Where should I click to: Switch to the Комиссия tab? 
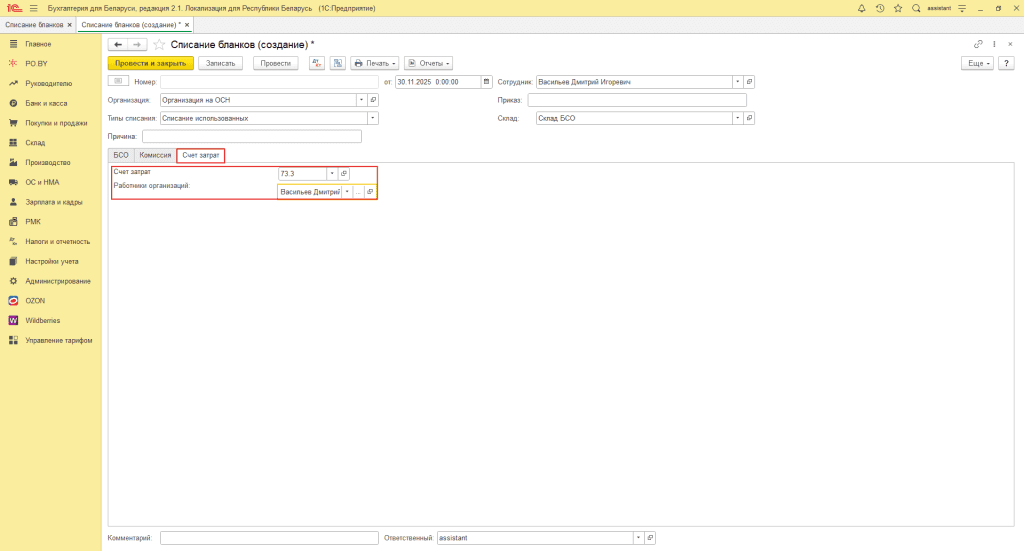(x=155, y=156)
